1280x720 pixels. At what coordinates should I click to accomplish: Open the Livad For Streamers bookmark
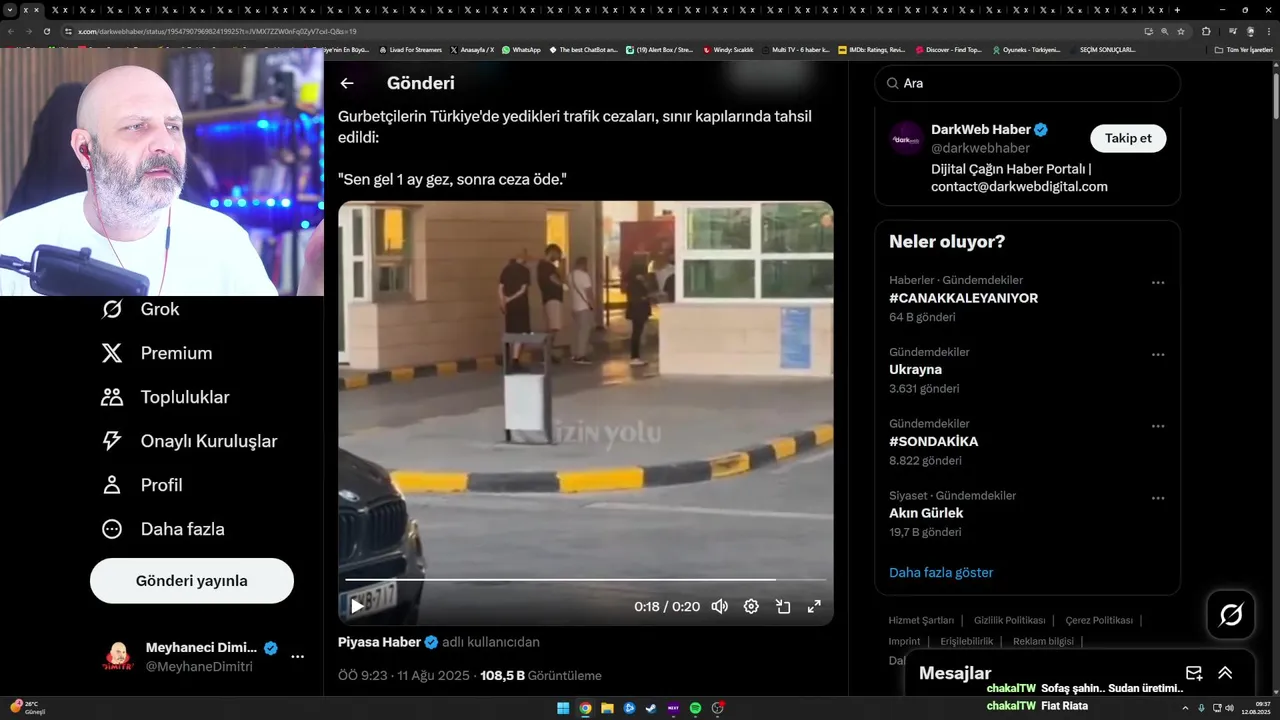click(411, 49)
